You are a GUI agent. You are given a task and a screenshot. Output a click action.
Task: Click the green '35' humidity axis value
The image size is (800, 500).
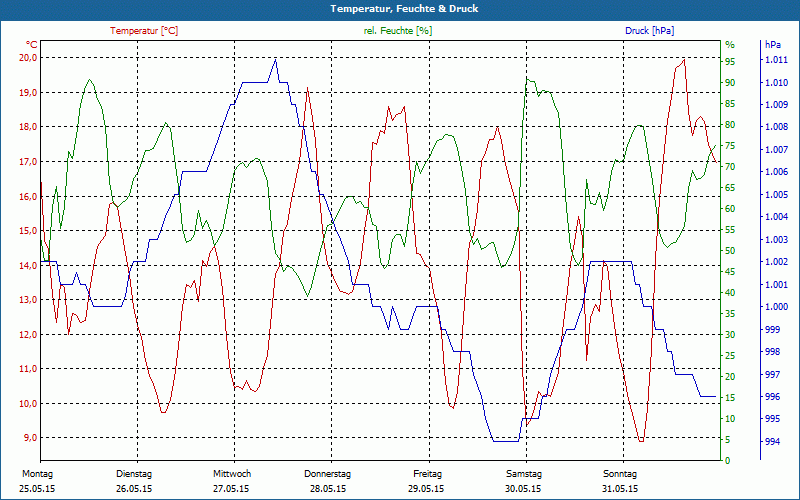coord(731,314)
